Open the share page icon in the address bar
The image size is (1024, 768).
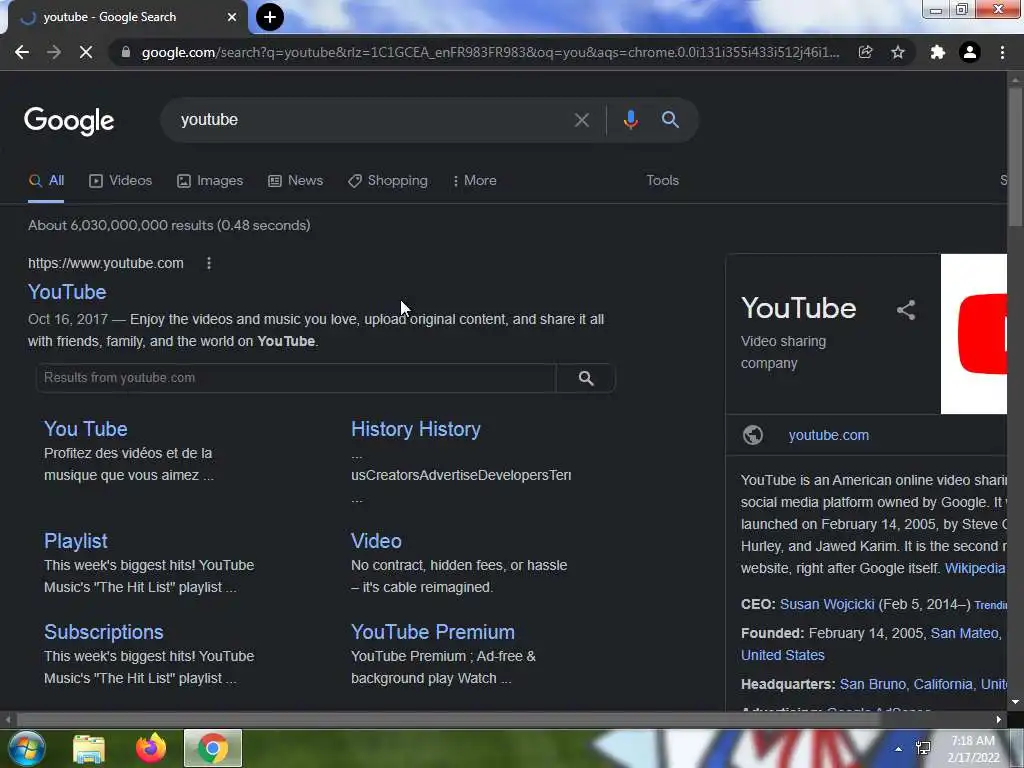coord(865,52)
